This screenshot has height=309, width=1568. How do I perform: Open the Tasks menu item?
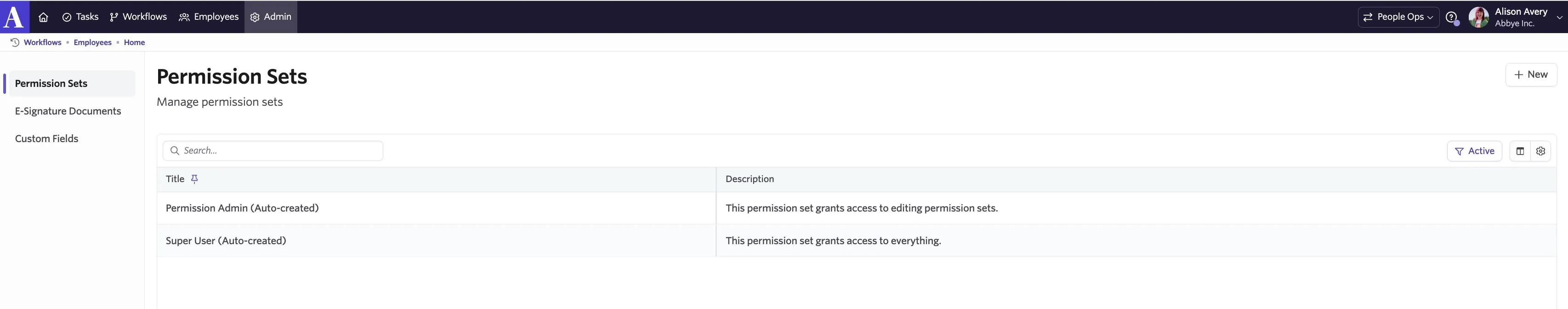tap(80, 17)
